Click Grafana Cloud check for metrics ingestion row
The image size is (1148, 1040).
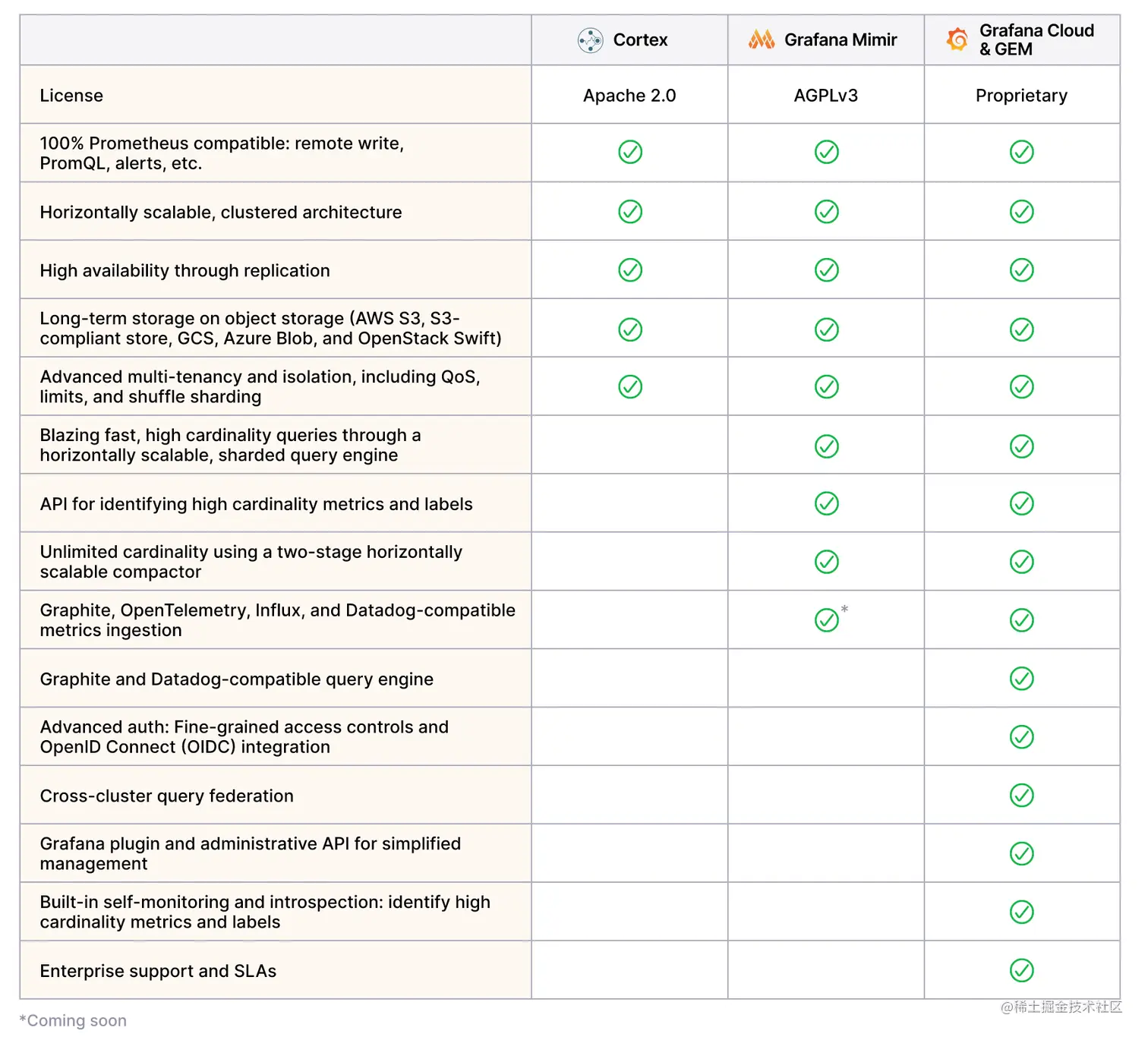click(x=1022, y=620)
